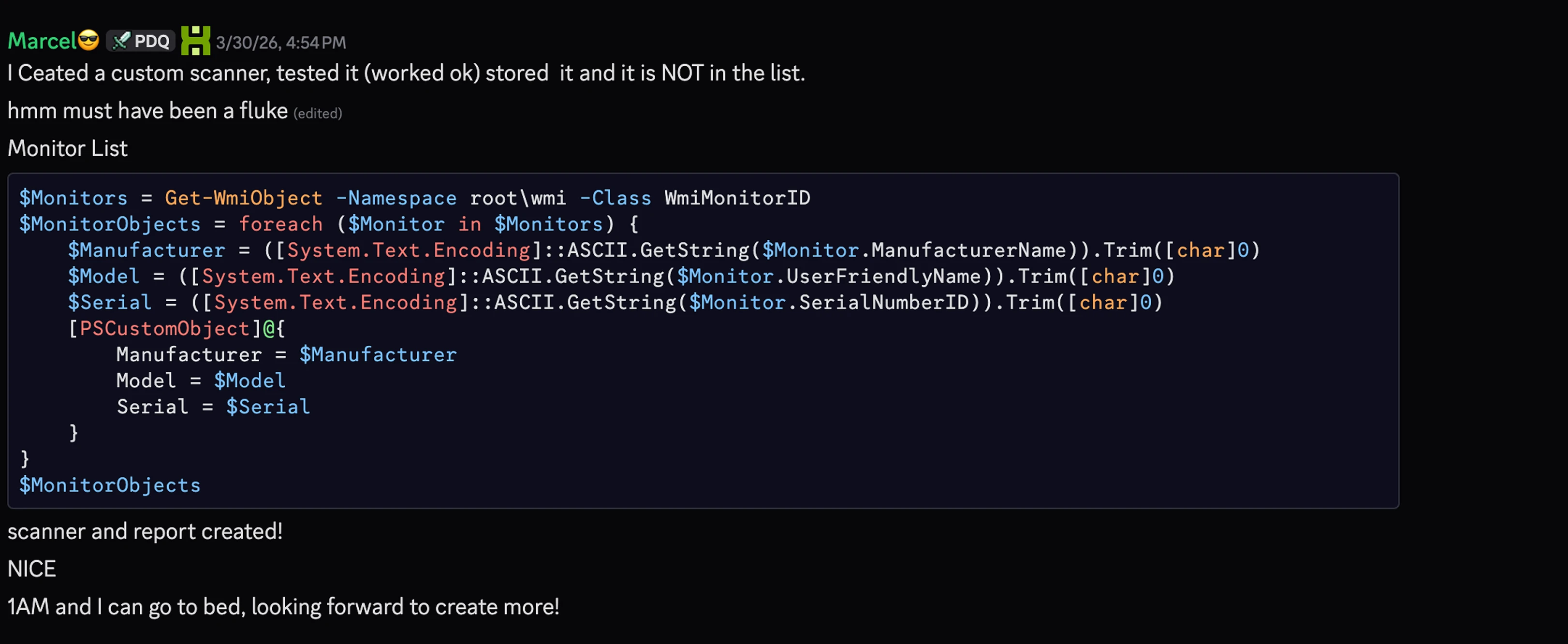Screen dimensions: 1568x644
Task: Click the hmm must have been a fluke message
Action: tap(147, 111)
